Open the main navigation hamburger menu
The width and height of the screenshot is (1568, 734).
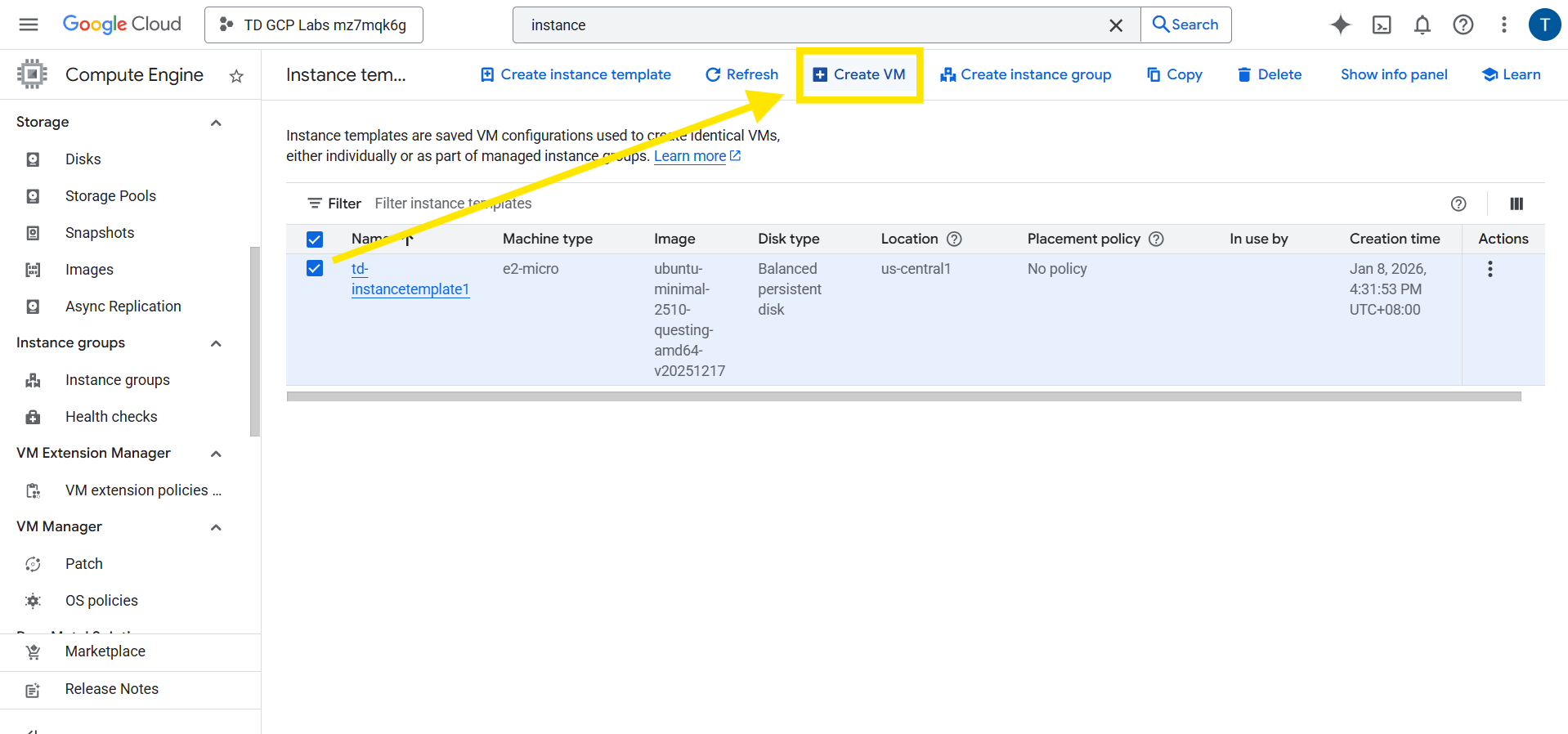pos(29,25)
